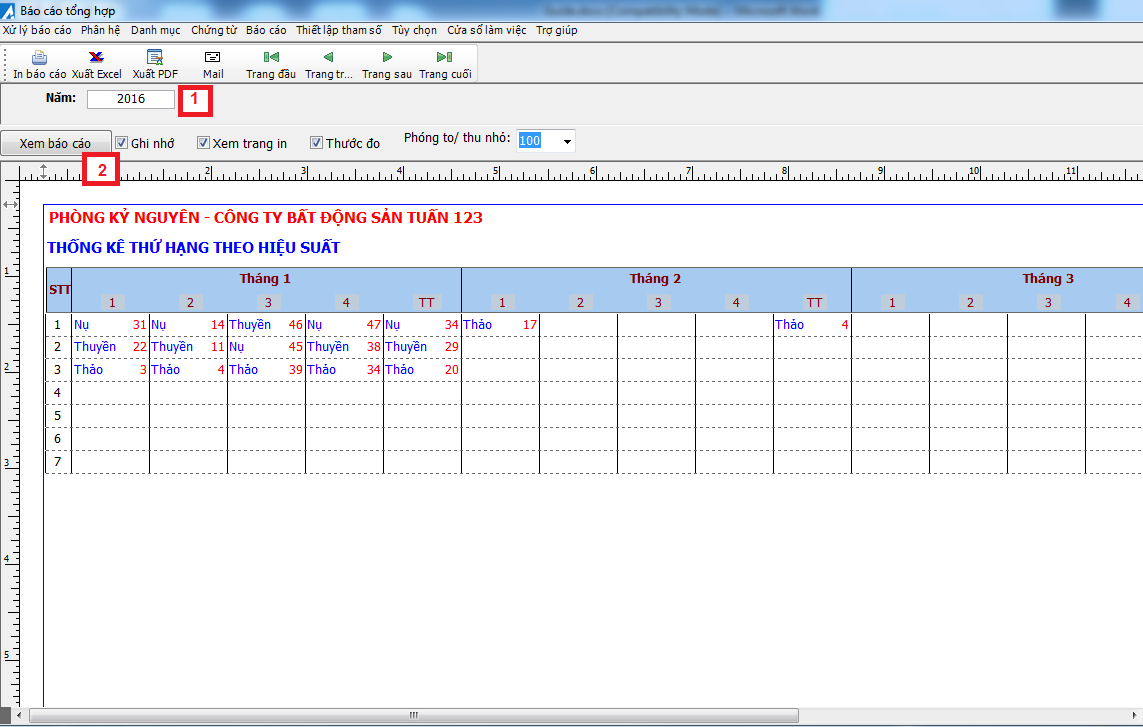The image size is (1143, 727).
Task: Click the Xem báo cáo button
Action: (x=55, y=144)
